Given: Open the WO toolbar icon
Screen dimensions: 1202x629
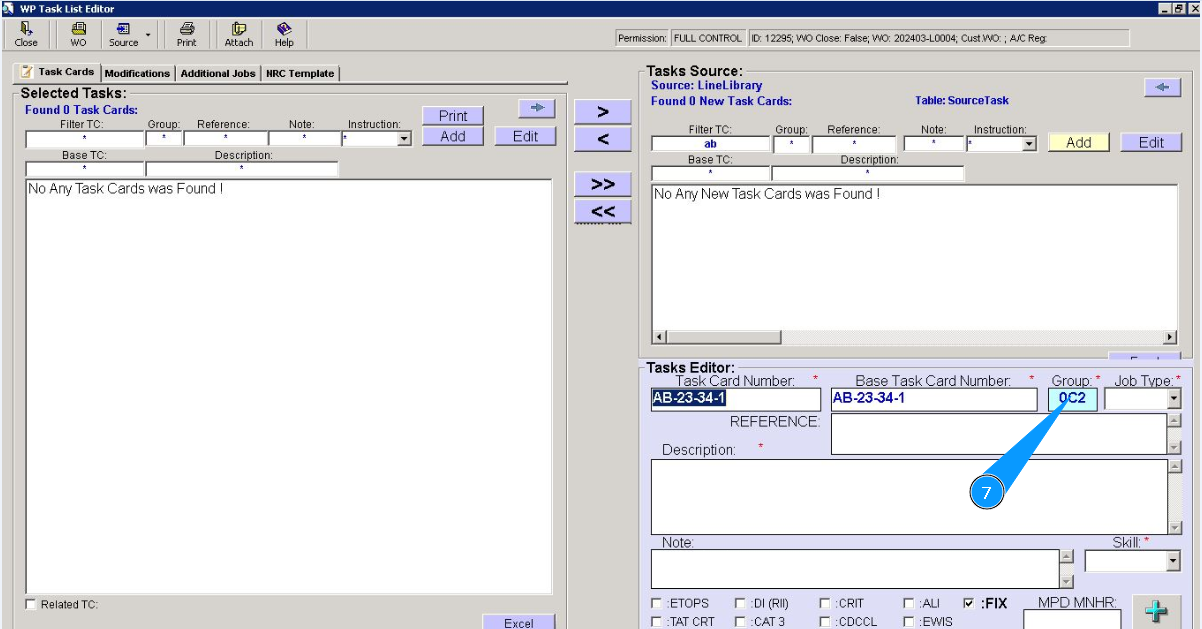Looking at the screenshot, I should [x=78, y=34].
